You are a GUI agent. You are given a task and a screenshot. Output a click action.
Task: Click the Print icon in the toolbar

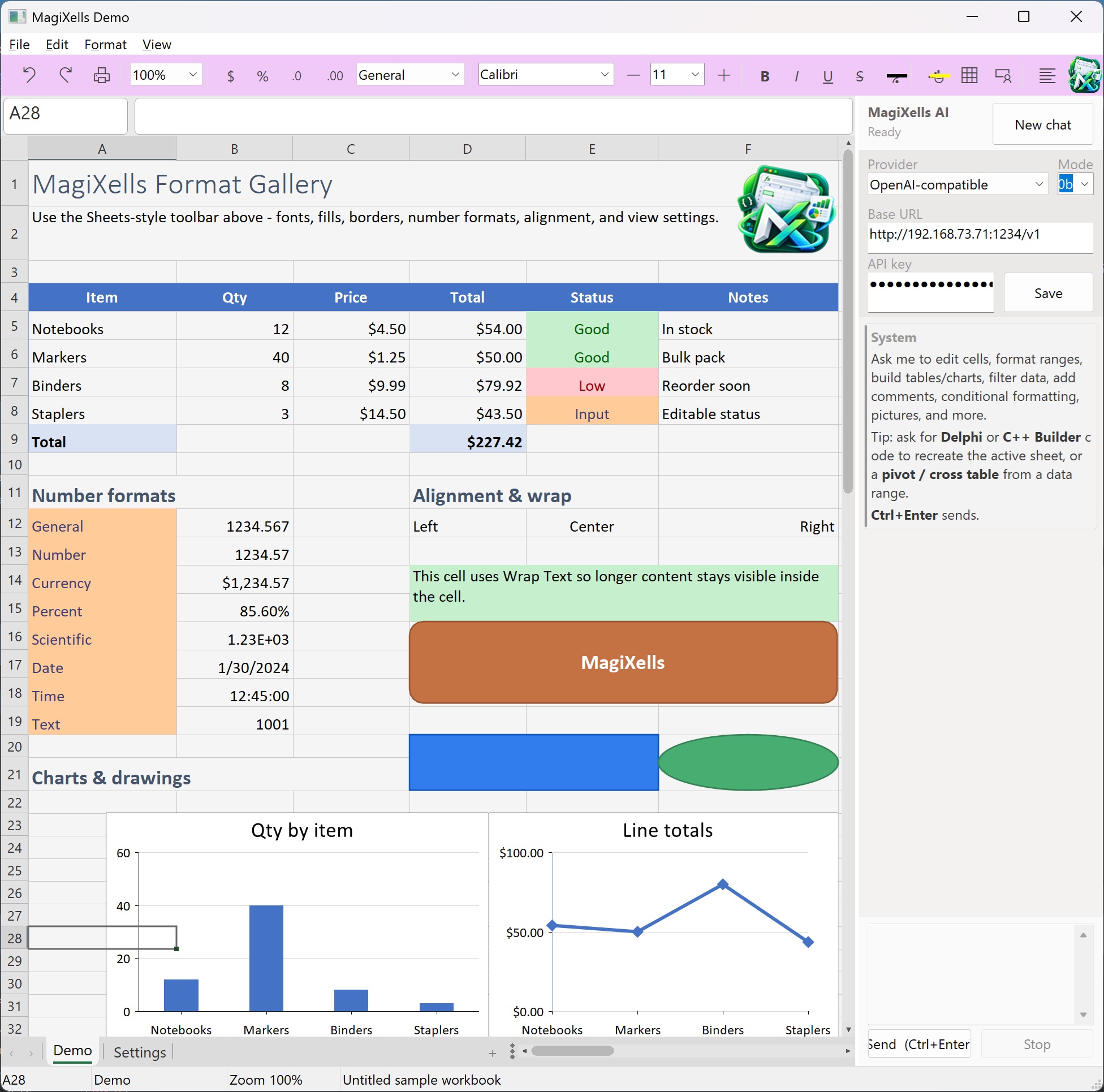[x=102, y=75]
